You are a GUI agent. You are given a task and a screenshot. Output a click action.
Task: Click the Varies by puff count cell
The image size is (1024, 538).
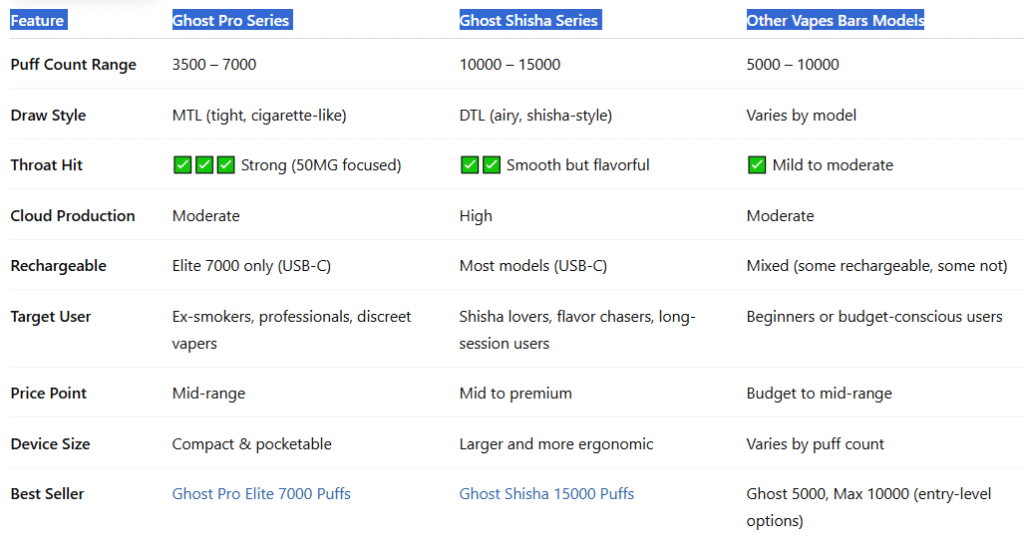pos(815,444)
